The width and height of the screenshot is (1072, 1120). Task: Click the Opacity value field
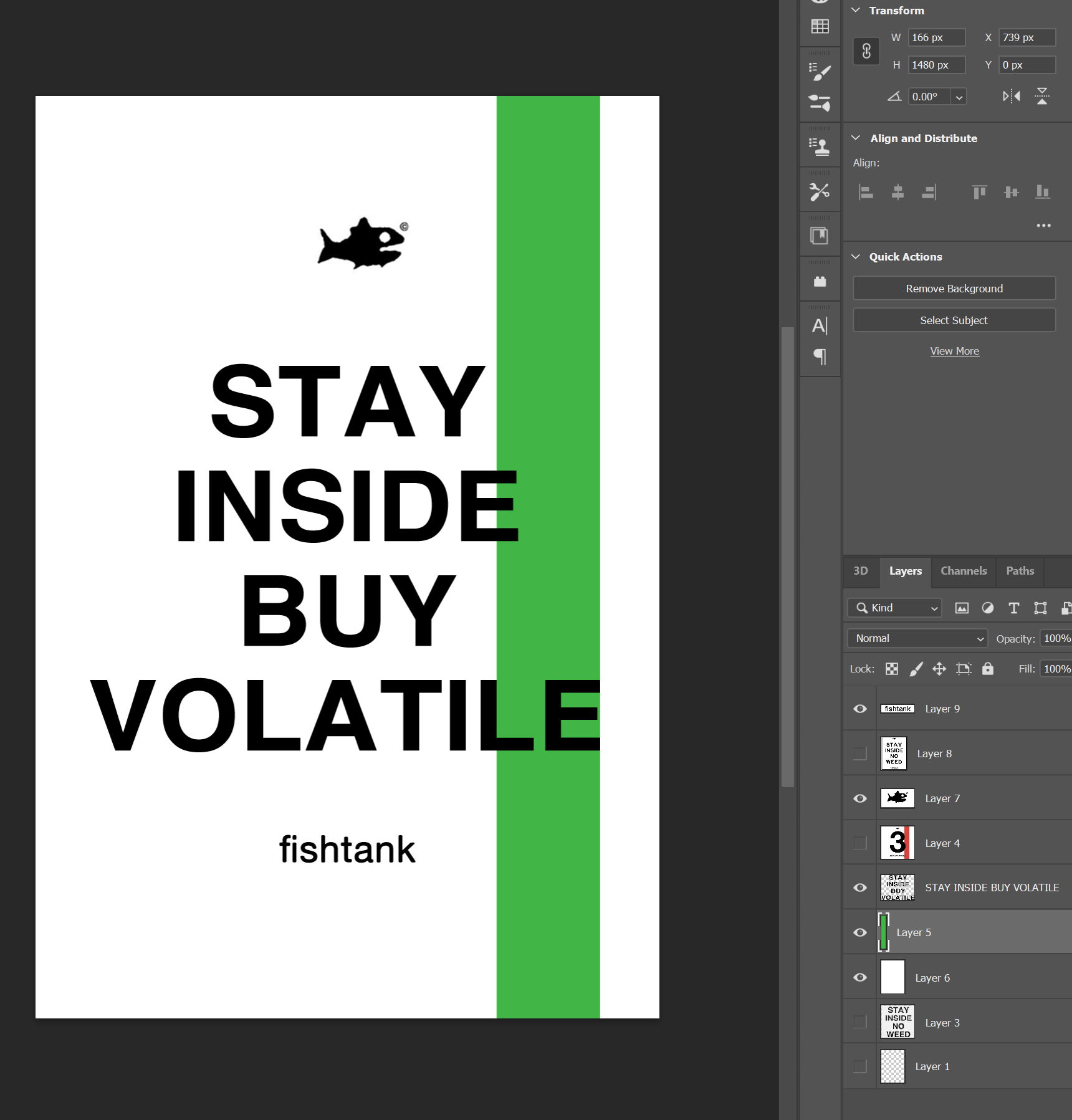[1056, 638]
